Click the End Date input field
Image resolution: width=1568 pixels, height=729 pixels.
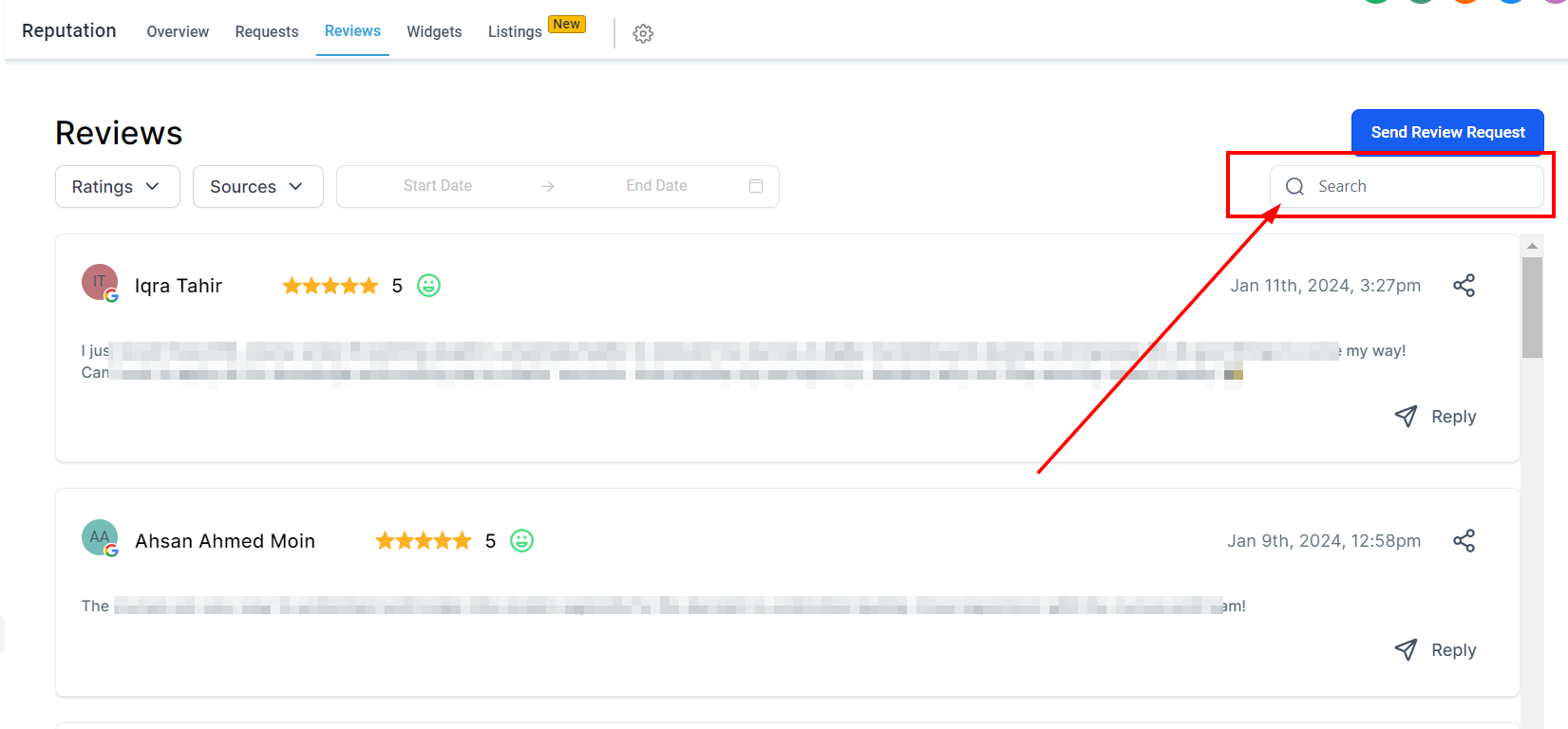(656, 186)
